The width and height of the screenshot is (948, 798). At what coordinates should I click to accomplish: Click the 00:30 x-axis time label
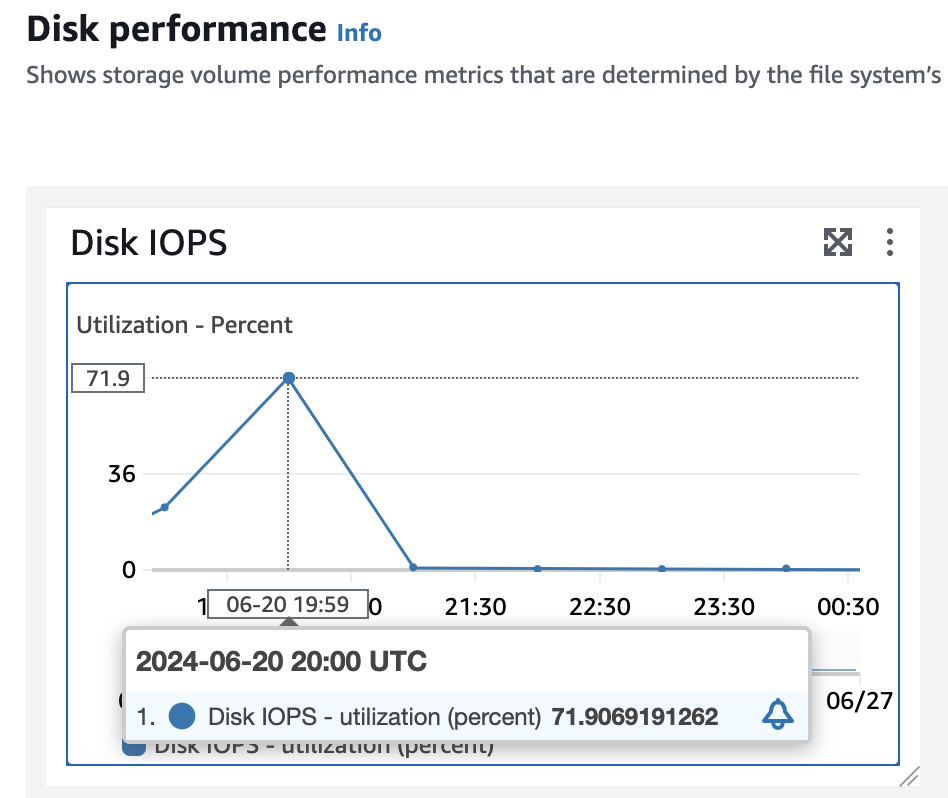[847, 607]
